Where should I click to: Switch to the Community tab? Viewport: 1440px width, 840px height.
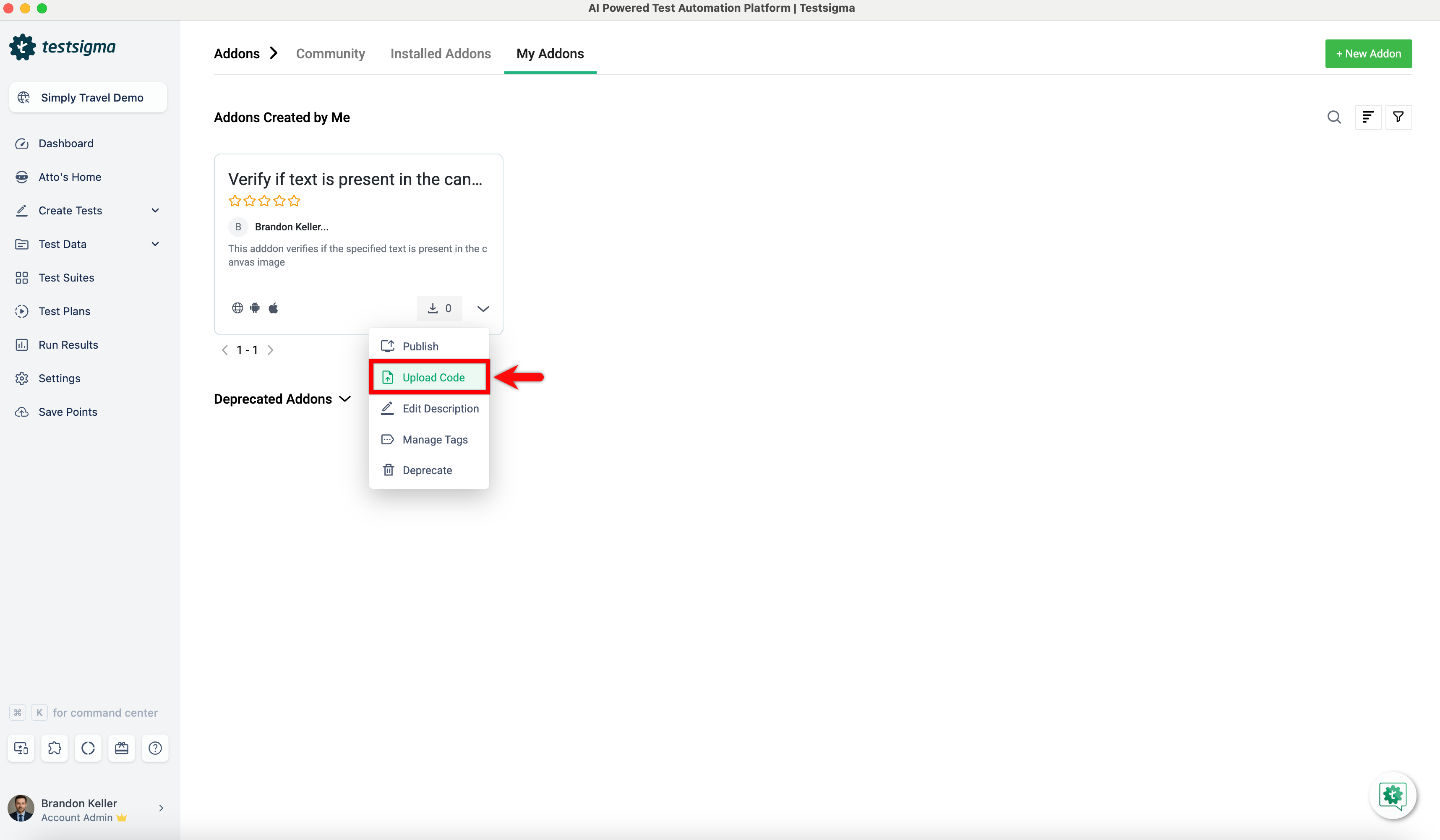pos(330,53)
